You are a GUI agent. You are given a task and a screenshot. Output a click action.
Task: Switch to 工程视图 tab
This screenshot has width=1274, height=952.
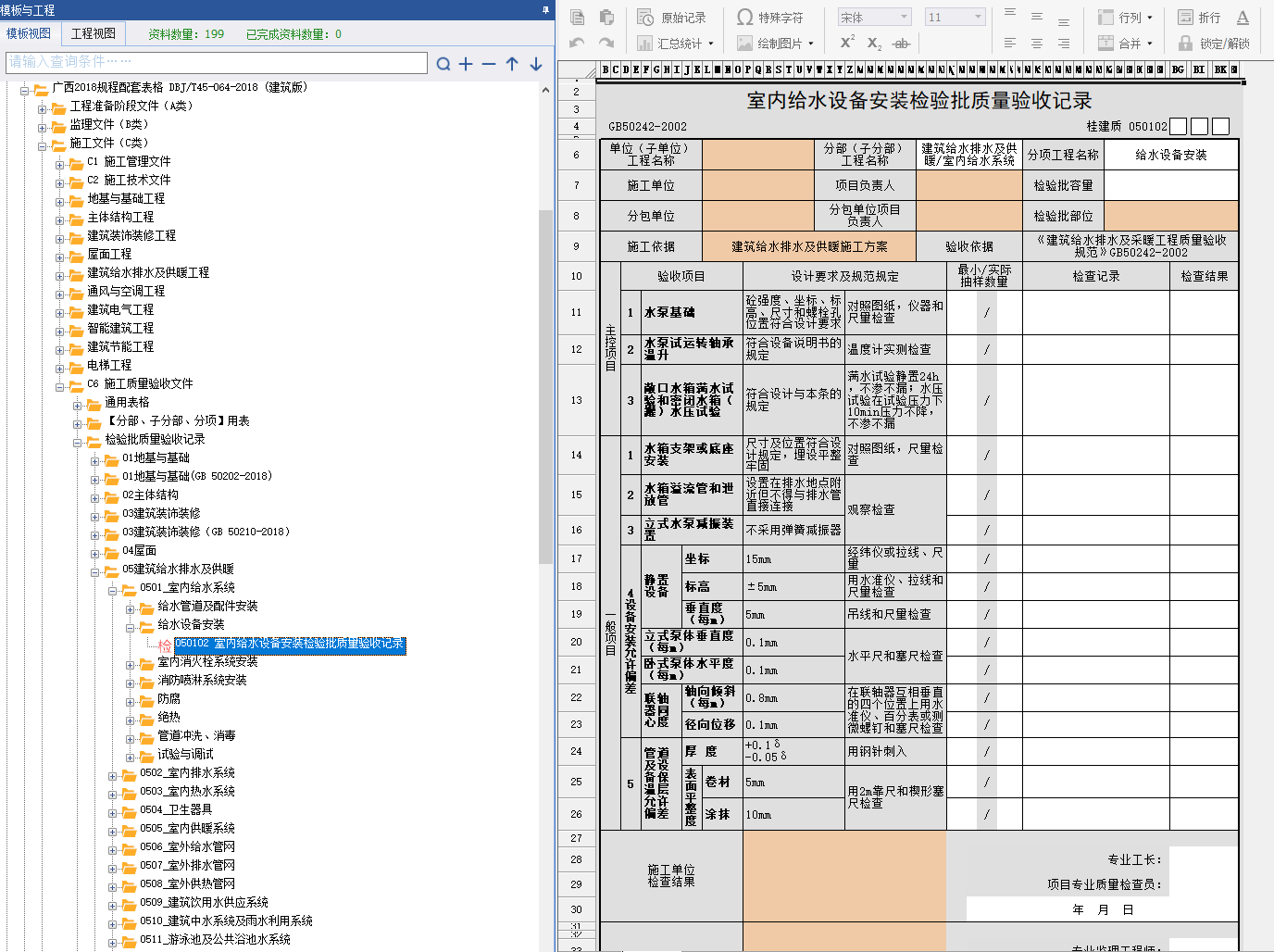94,33
